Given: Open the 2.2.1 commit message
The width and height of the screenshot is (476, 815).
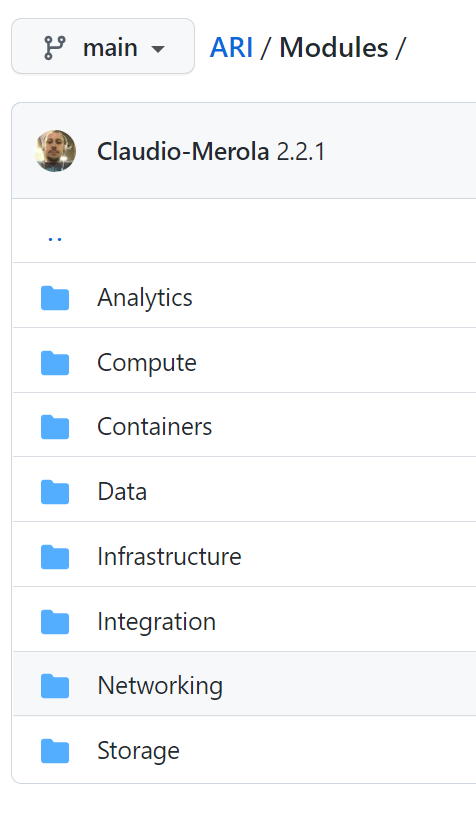Looking at the screenshot, I should [x=301, y=152].
